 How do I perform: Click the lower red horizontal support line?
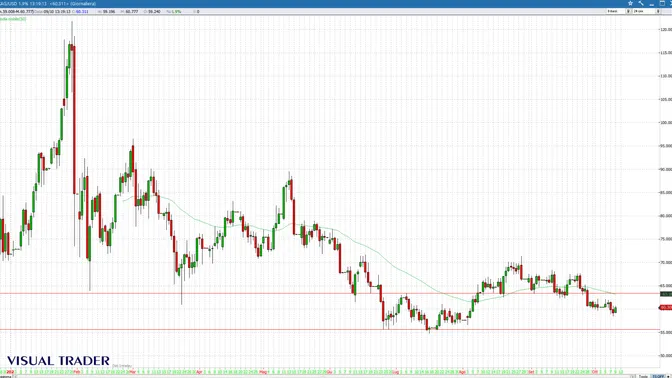329,330
